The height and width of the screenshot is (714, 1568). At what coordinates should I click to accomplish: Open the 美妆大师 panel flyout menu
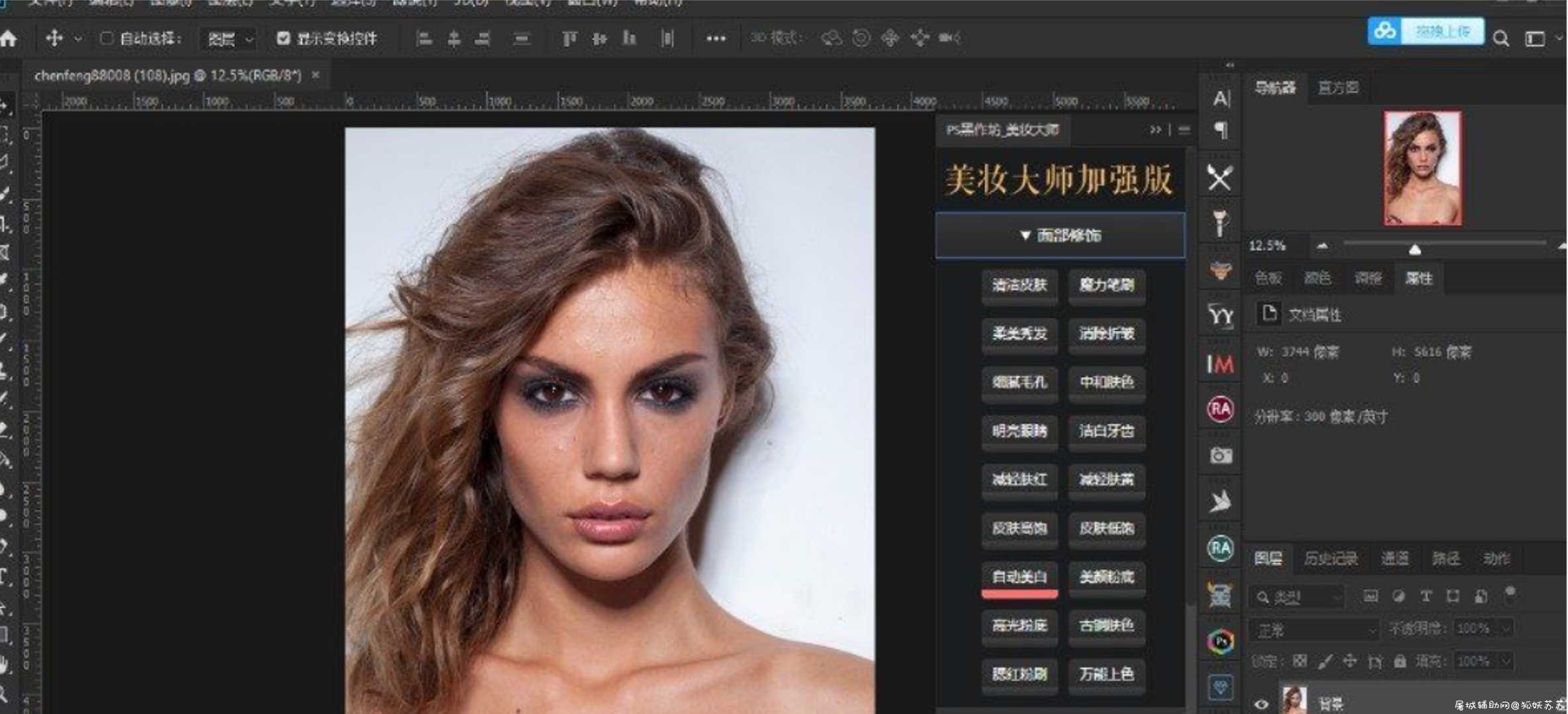(1184, 130)
